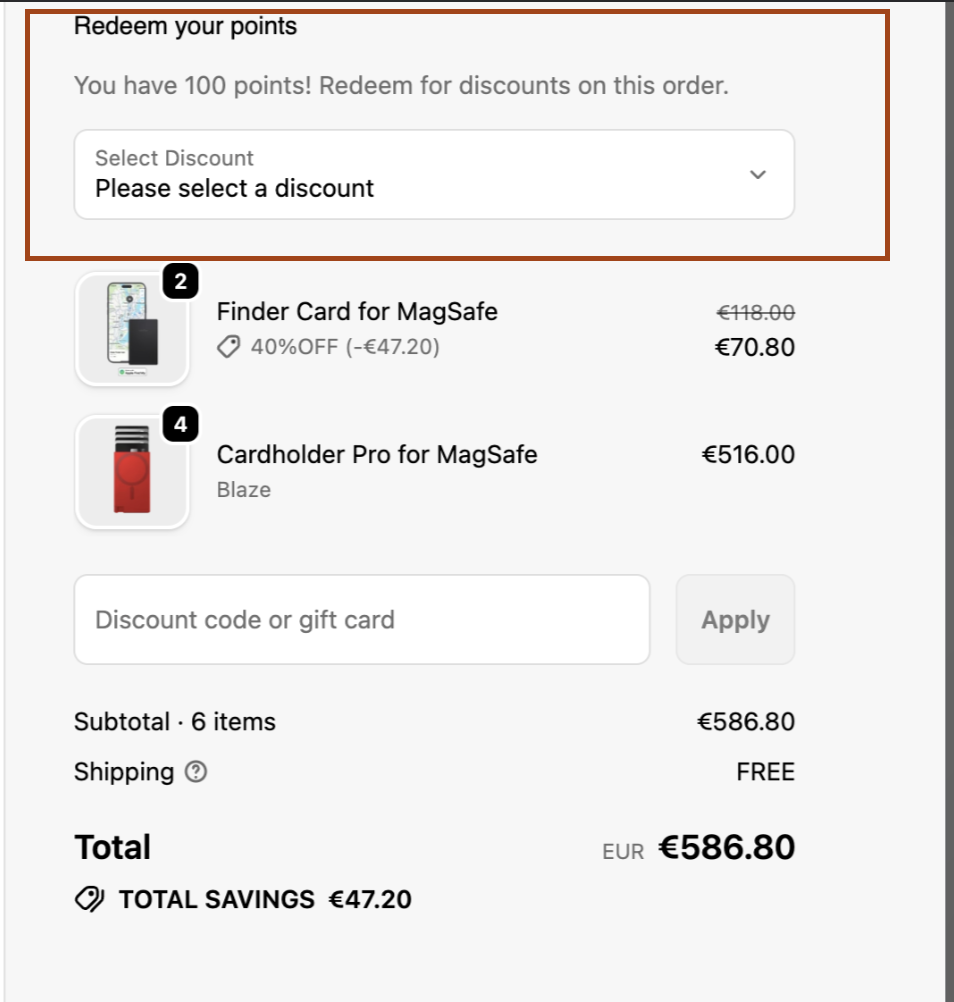The width and height of the screenshot is (954, 1002).
Task: Click the Total Savings tags icon
Action: [x=89, y=900]
